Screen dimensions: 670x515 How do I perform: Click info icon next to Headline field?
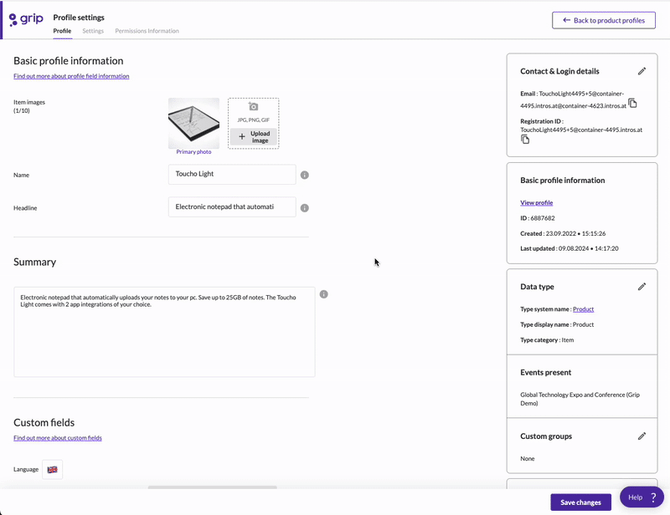(x=305, y=208)
